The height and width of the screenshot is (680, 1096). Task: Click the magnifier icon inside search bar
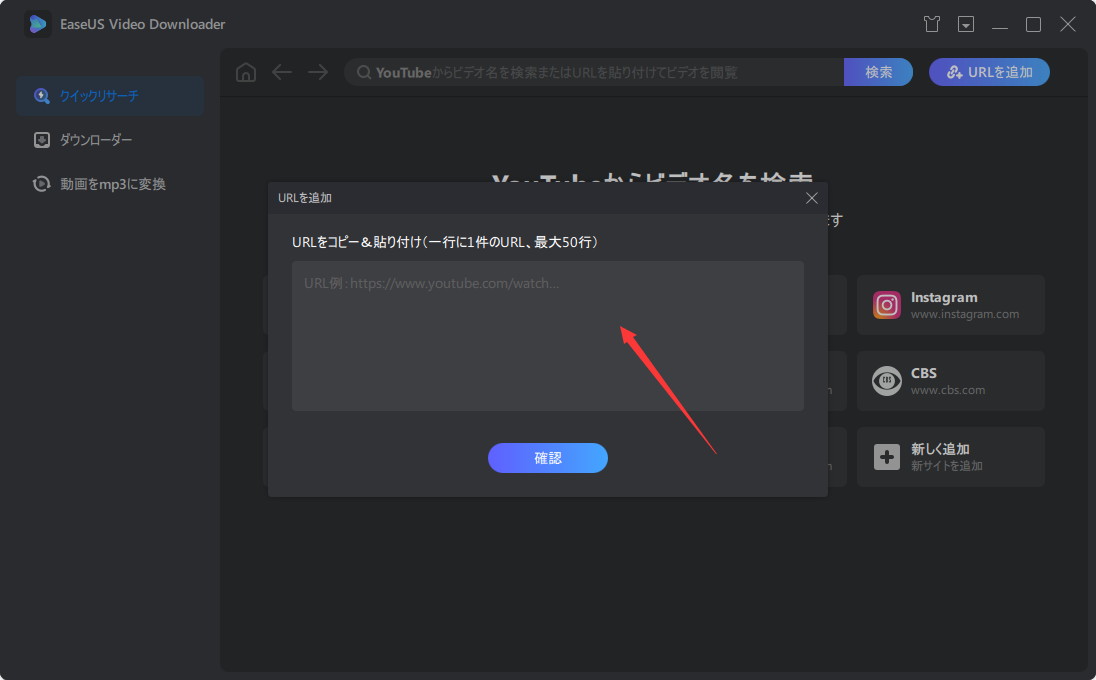point(362,71)
